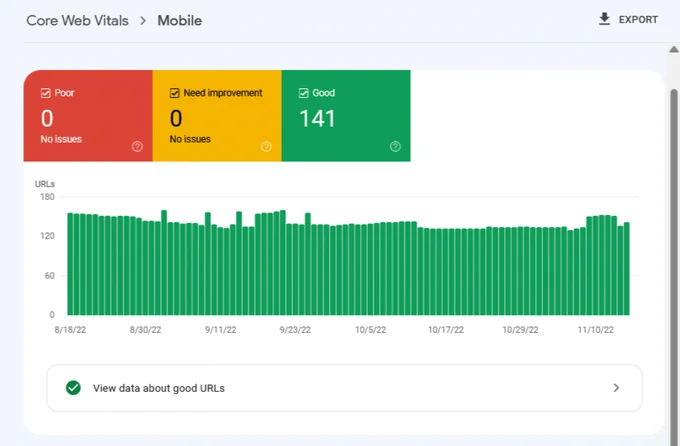Open help icon on Poor card
Viewport: 680px width, 446px height.
click(x=137, y=147)
